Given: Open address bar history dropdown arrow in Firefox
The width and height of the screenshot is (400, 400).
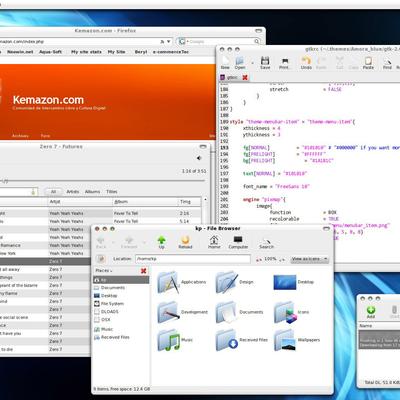Looking at the screenshot, I should tap(169, 42).
